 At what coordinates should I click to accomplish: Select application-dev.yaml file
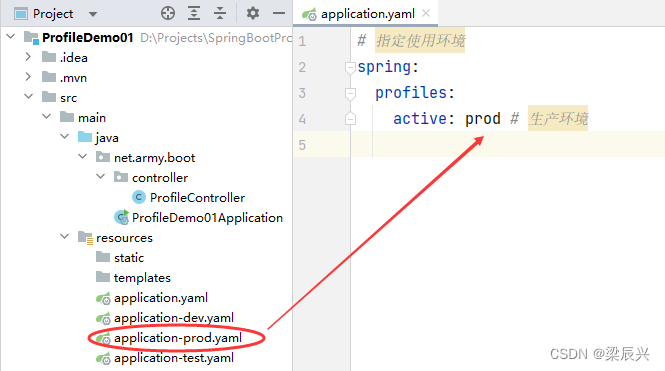[x=174, y=318]
